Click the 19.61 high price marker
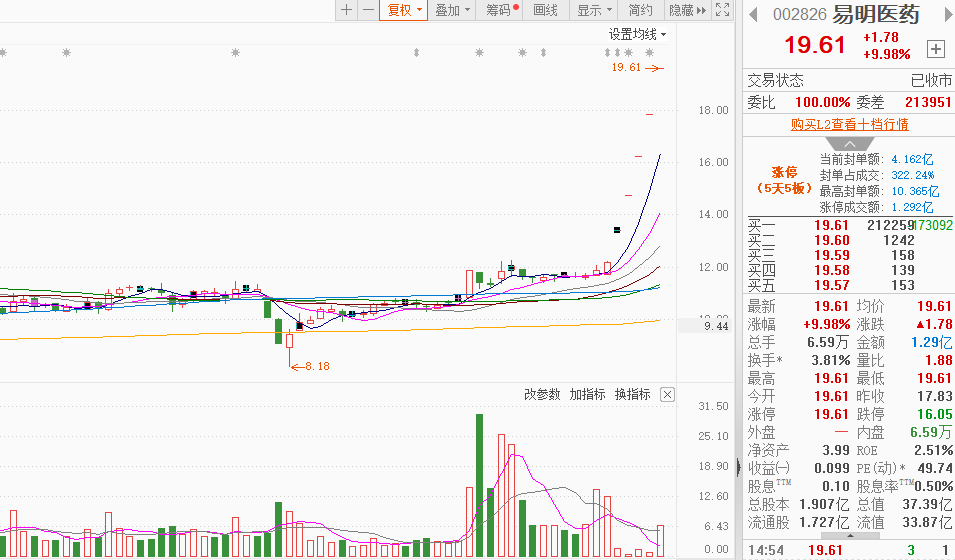 (637, 68)
